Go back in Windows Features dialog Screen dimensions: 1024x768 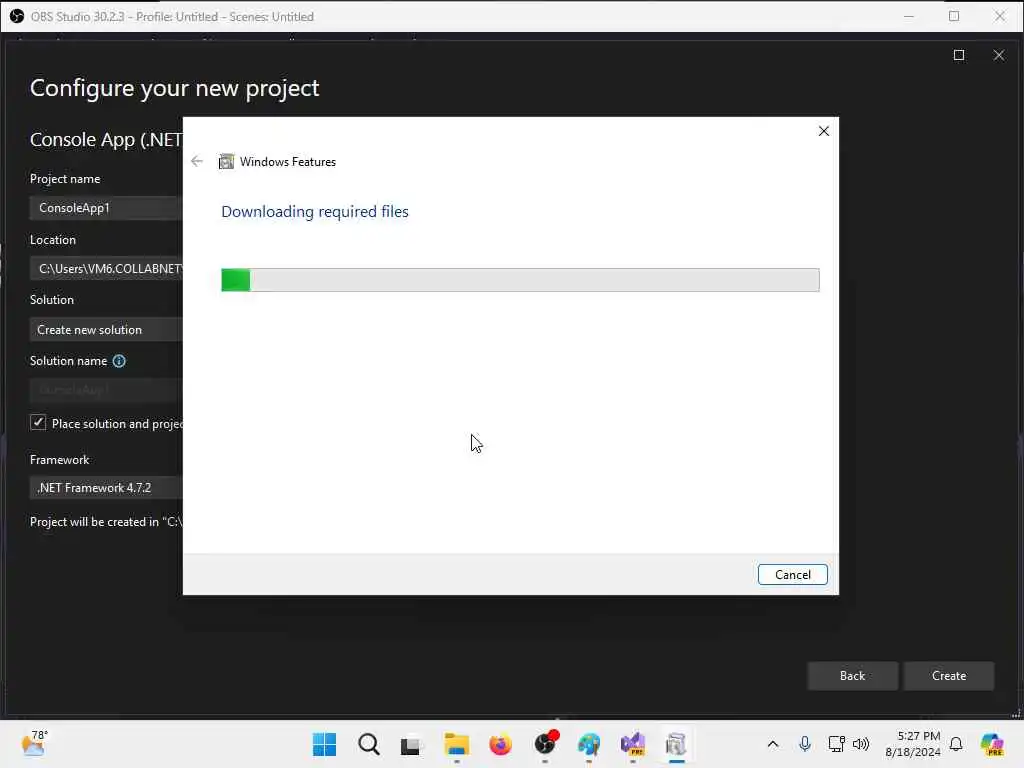coord(197,161)
